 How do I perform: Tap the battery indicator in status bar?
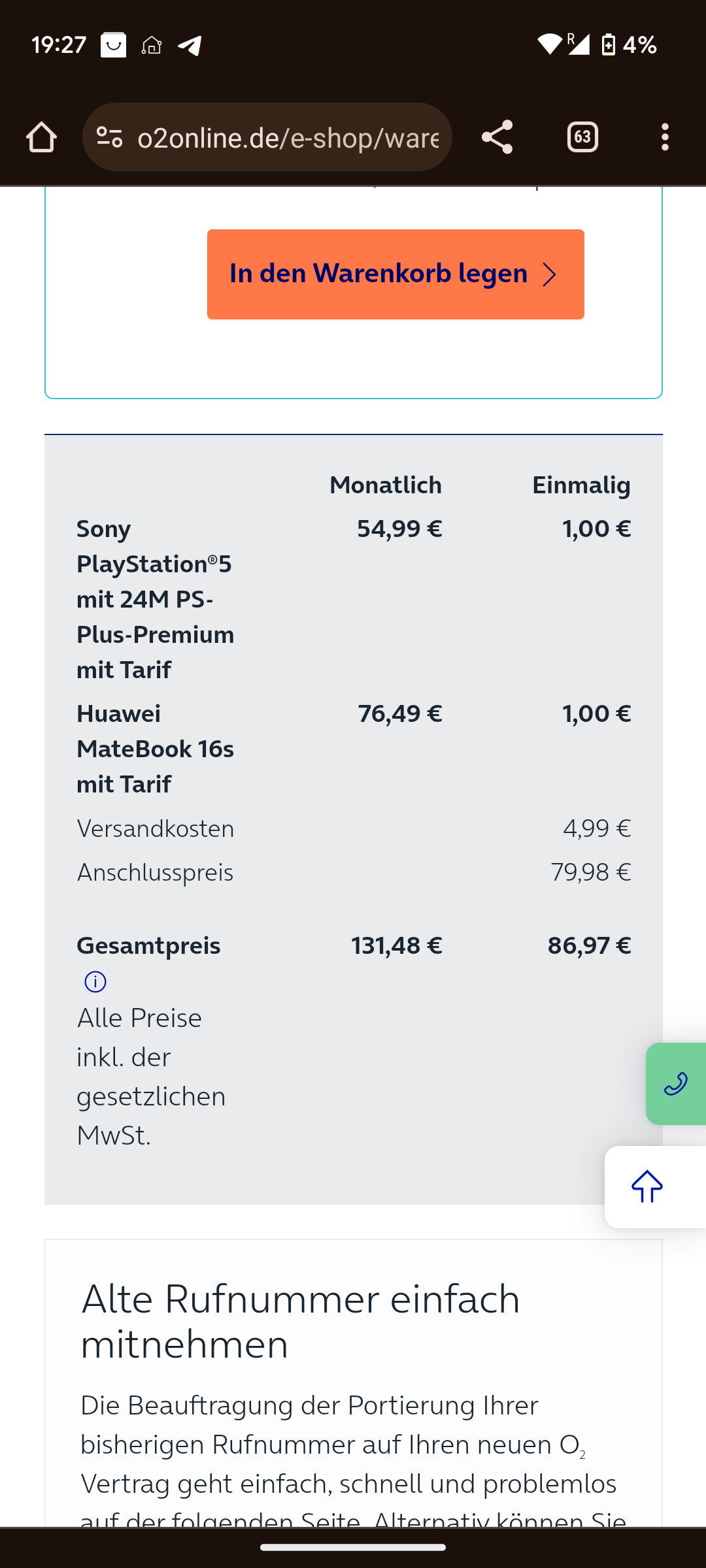[x=609, y=45]
